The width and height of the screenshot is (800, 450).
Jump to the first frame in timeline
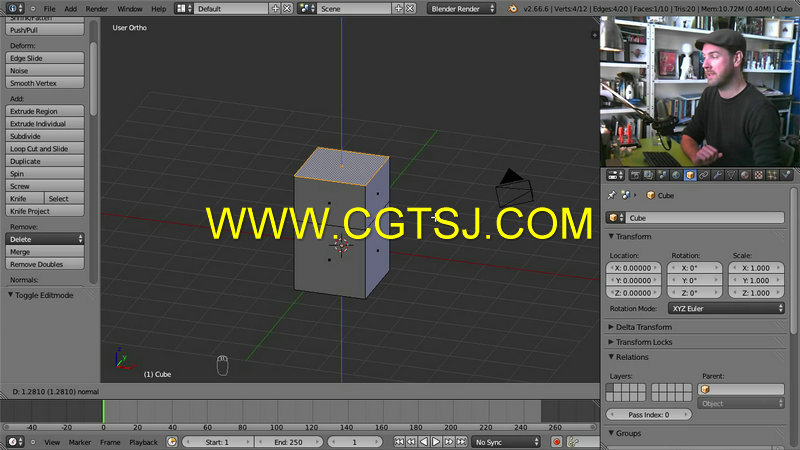(399, 442)
